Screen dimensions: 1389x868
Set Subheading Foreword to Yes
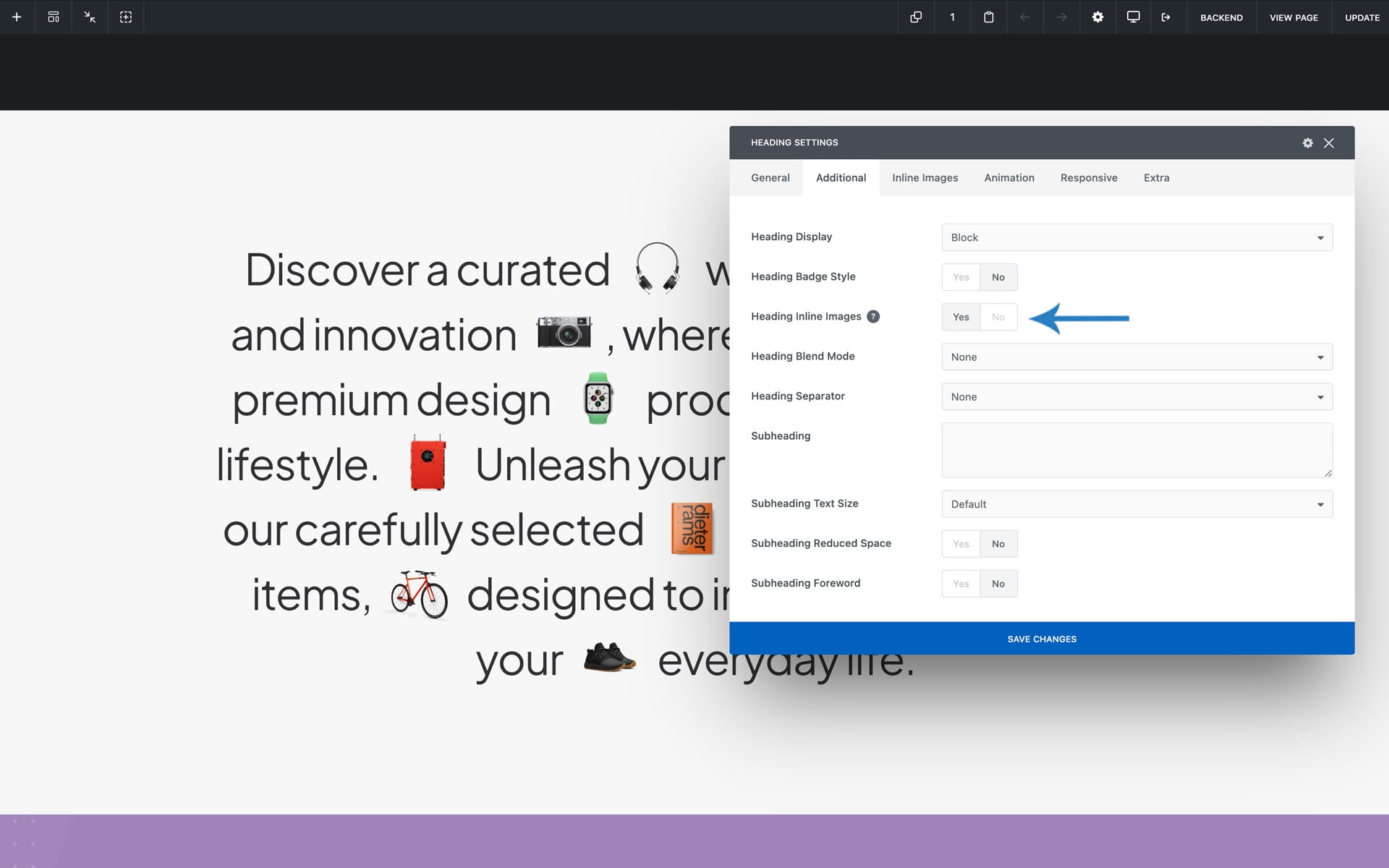(961, 584)
